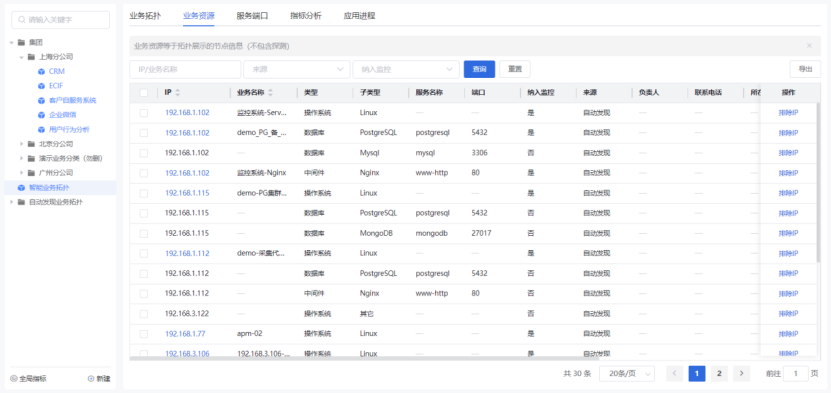Click the CRM cube icon in the tree
The height and width of the screenshot is (393, 831).
[x=41, y=71]
